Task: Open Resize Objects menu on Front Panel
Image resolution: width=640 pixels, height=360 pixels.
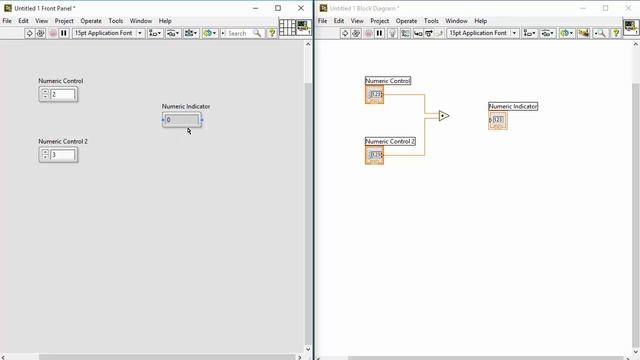Action: pos(191,33)
